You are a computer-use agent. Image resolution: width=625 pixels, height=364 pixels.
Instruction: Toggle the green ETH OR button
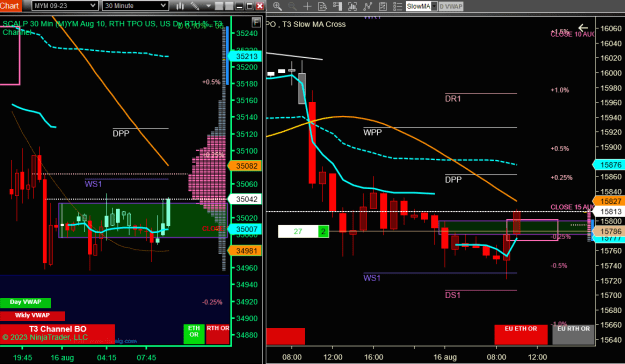pyautogui.click(x=194, y=334)
